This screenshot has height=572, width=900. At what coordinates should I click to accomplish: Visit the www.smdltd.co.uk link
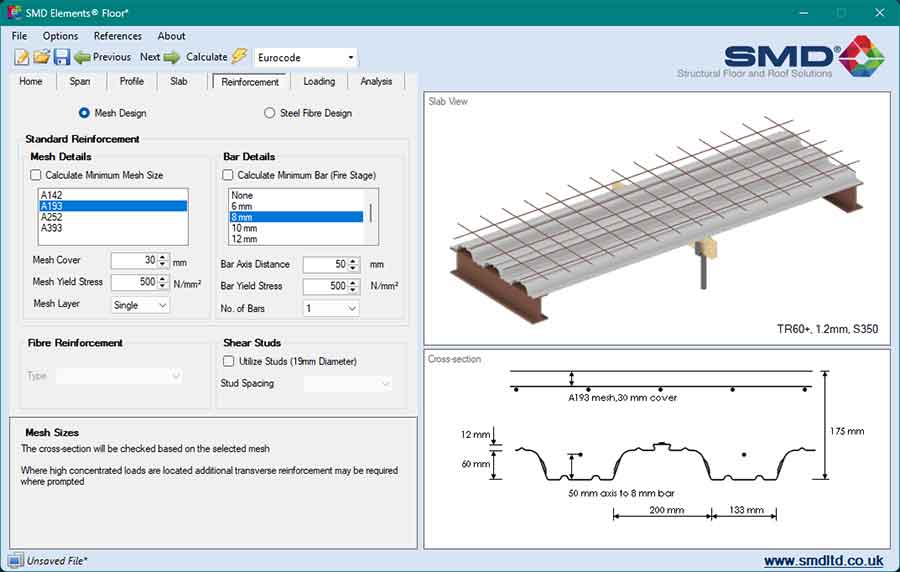coord(823,561)
